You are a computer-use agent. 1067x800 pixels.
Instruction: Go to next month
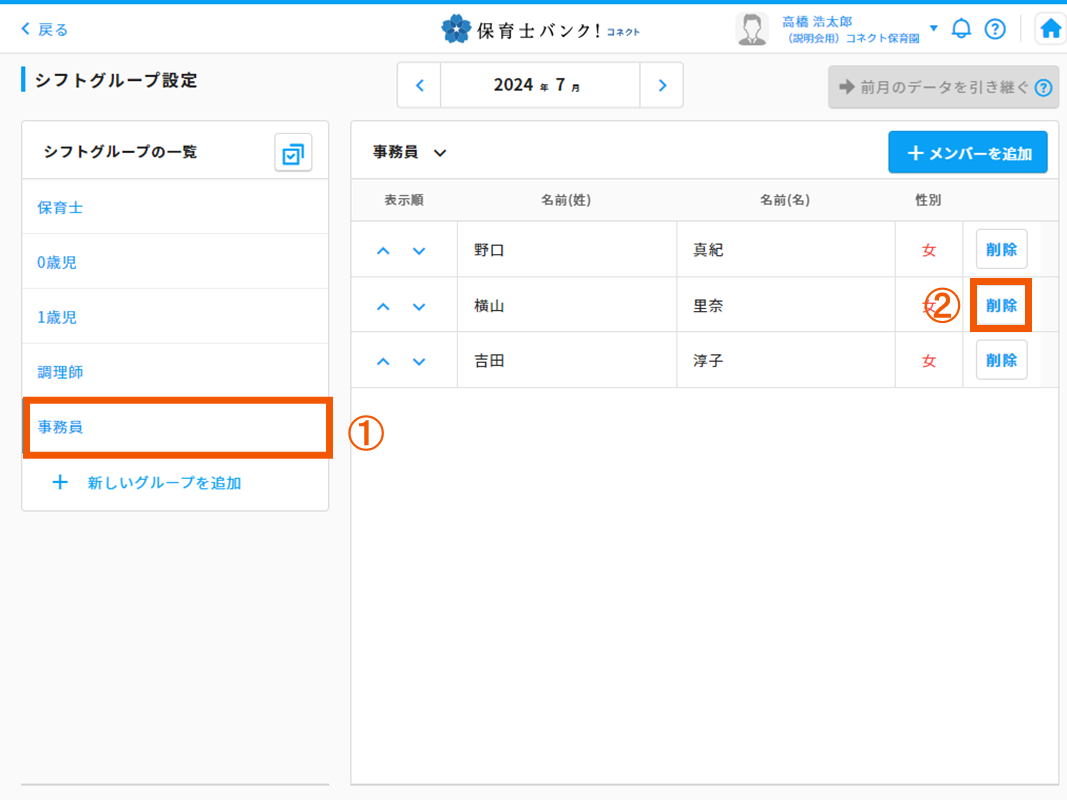click(662, 86)
